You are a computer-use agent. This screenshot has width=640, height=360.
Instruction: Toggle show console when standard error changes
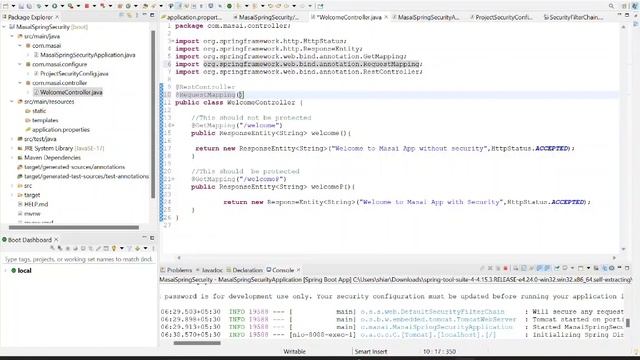(547, 268)
